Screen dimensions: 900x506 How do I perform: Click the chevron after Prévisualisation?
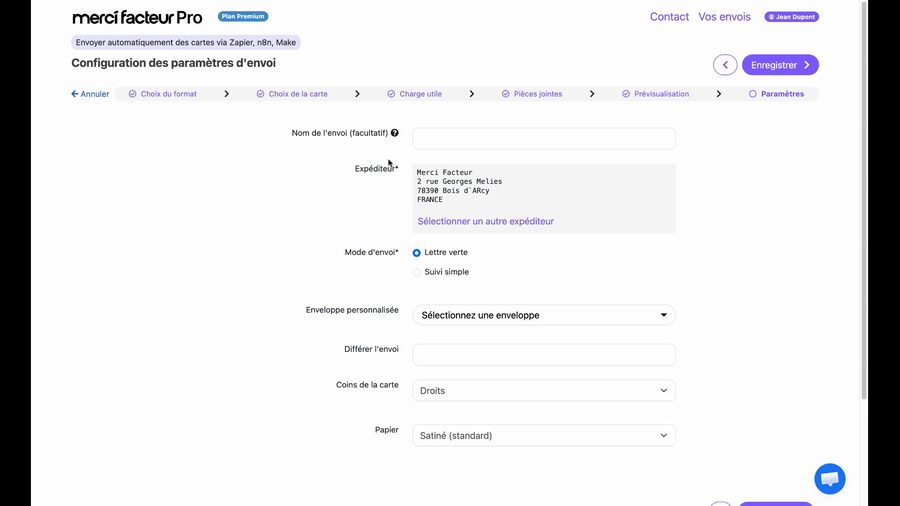pyautogui.click(x=719, y=94)
